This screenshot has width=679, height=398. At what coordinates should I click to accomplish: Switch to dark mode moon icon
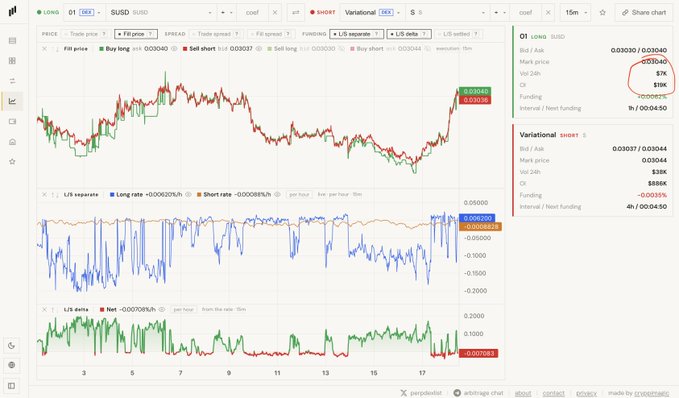pos(12,346)
